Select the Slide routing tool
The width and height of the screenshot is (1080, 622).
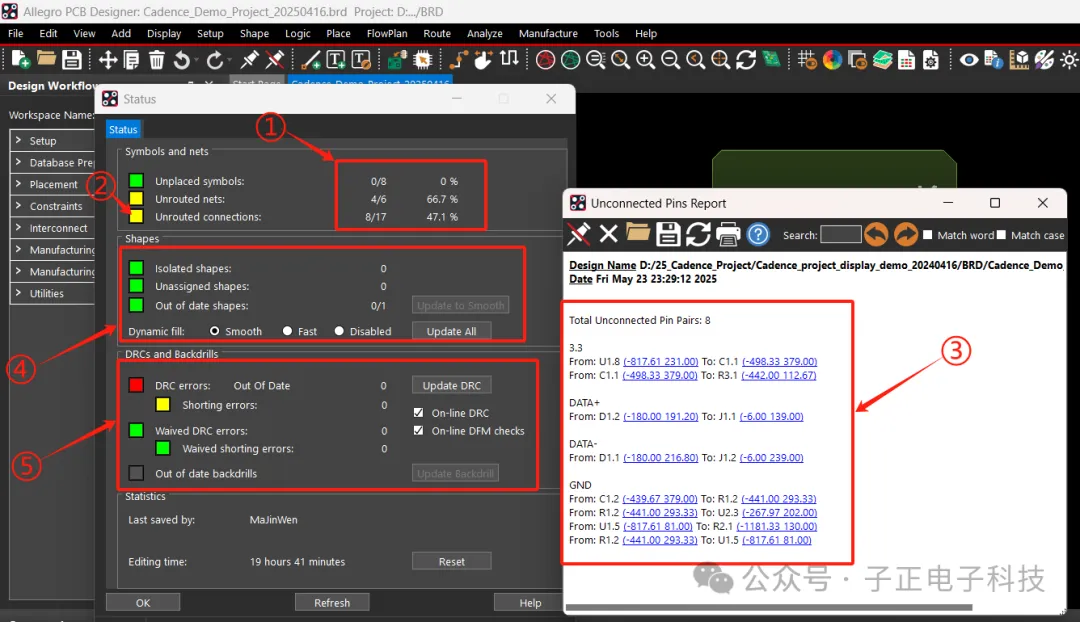click(x=484, y=60)
